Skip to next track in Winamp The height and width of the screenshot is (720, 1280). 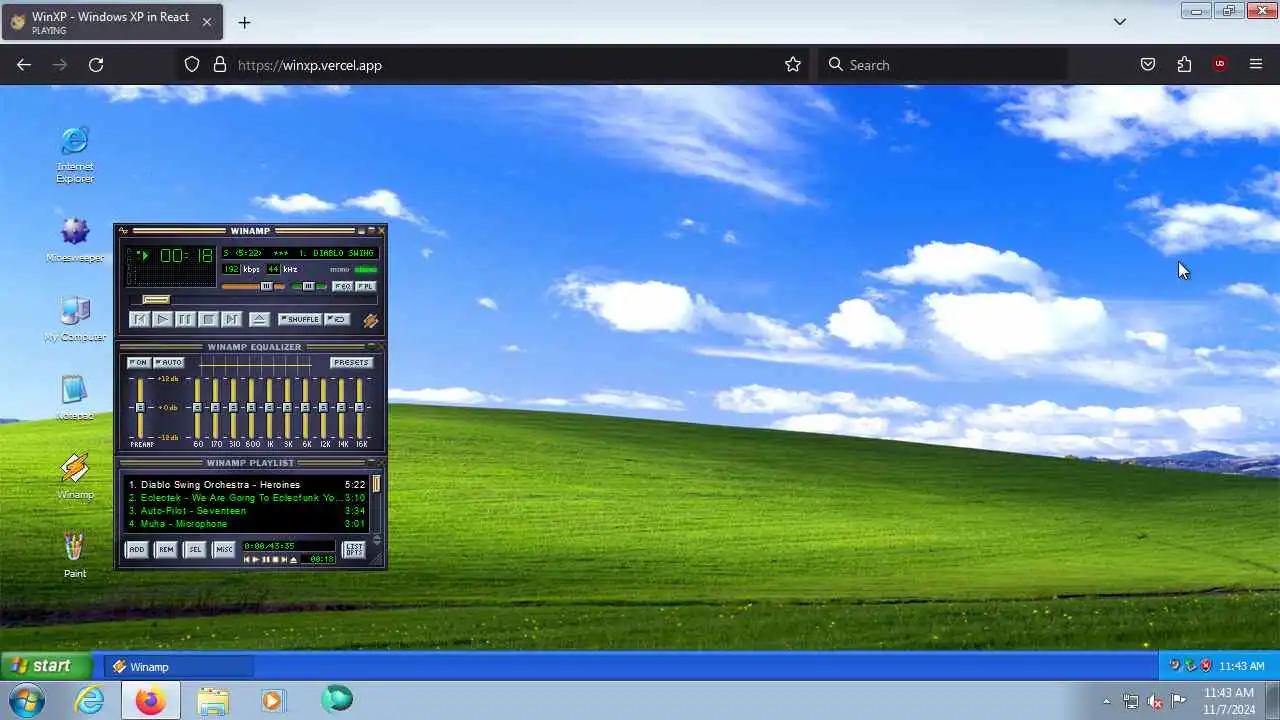tap(232, 319)
